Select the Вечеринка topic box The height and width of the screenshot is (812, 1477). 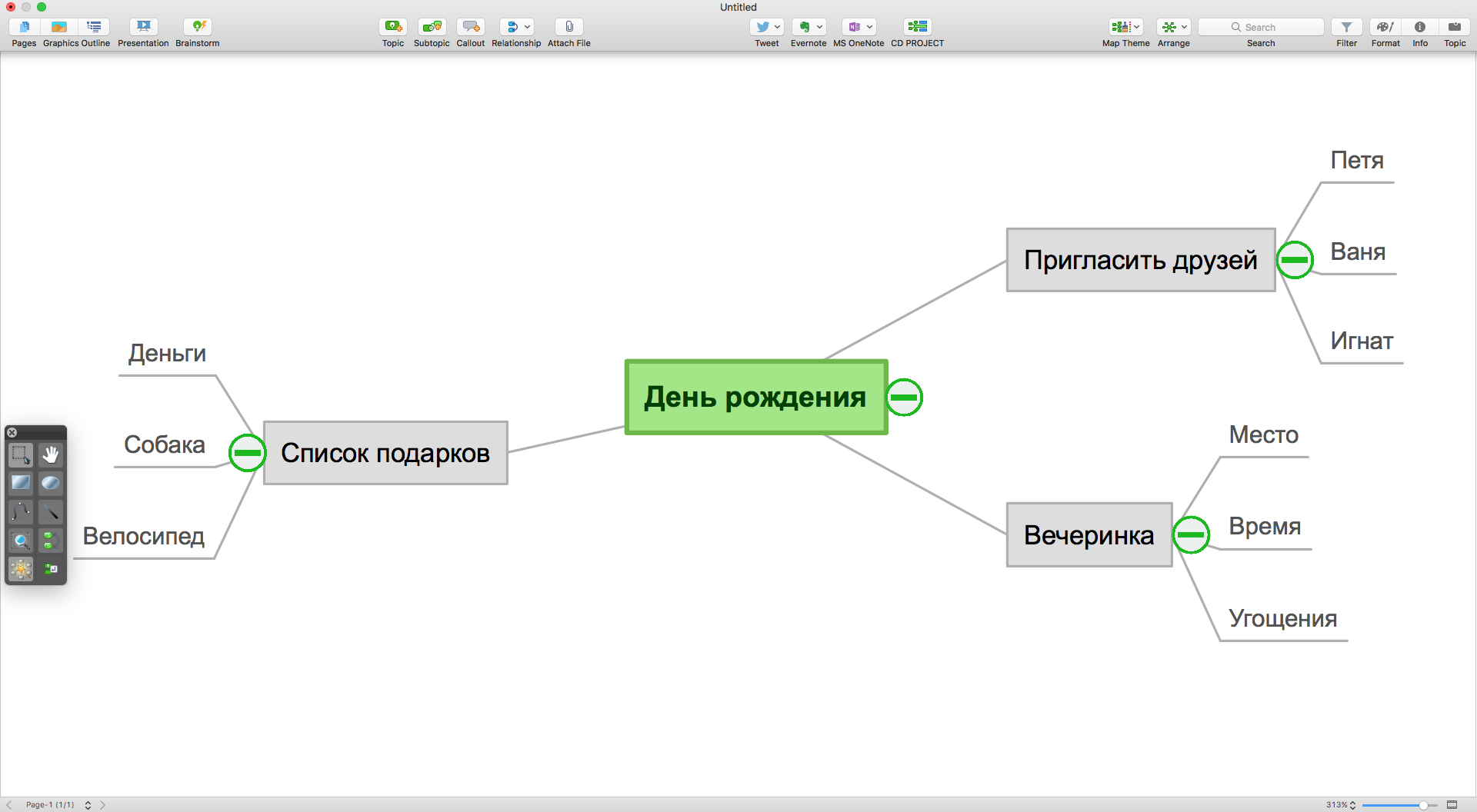[1089, 535]
